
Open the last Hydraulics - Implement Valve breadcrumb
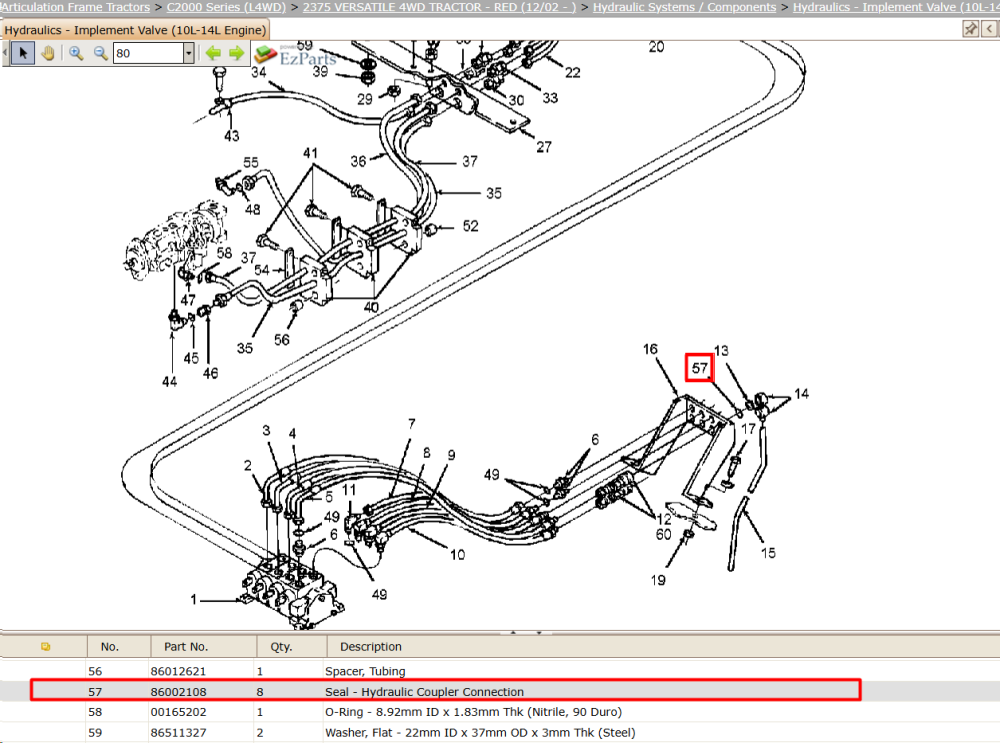click(x=896, y=7)
